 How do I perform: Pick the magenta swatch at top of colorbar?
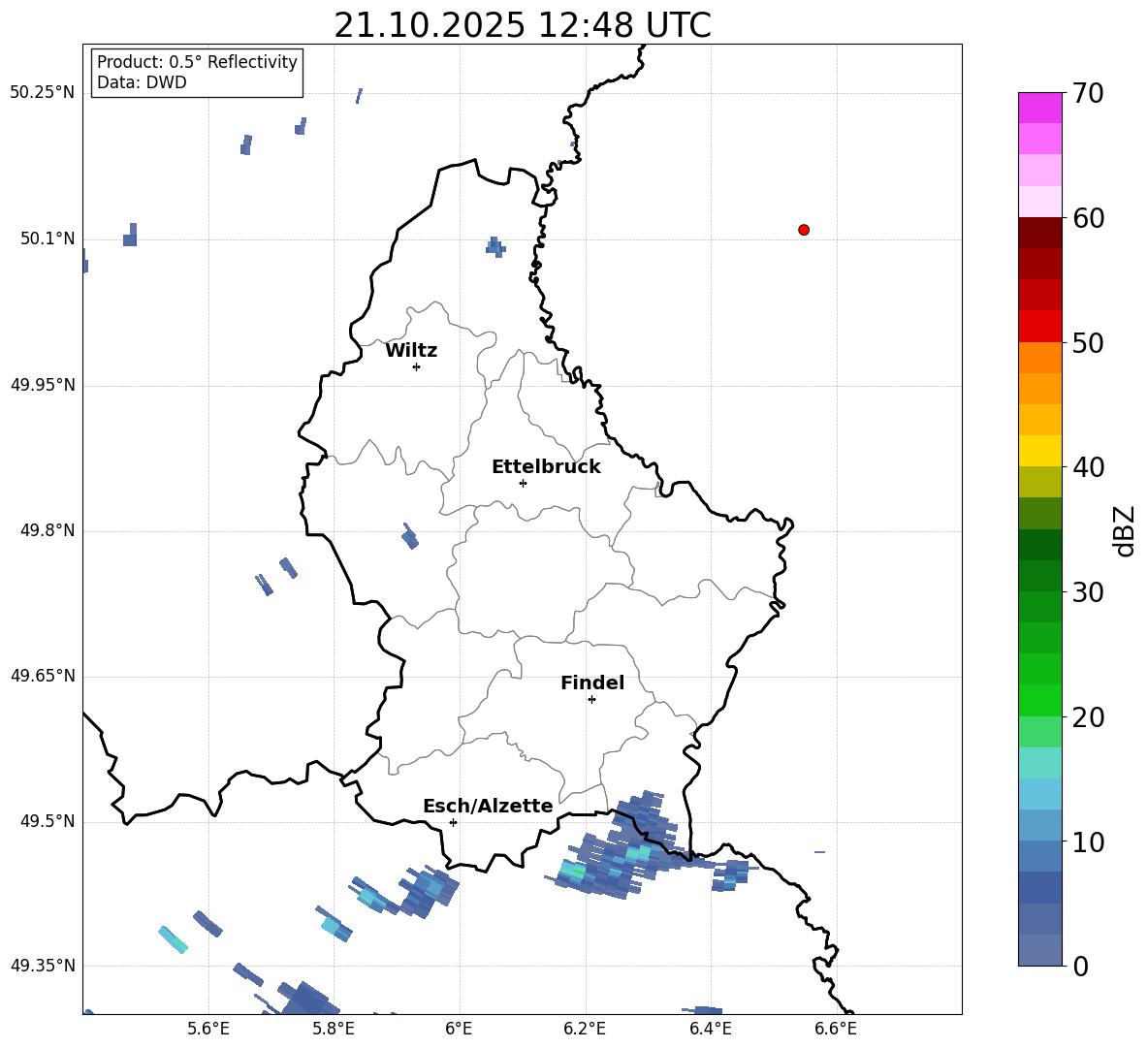(1040, 109)
